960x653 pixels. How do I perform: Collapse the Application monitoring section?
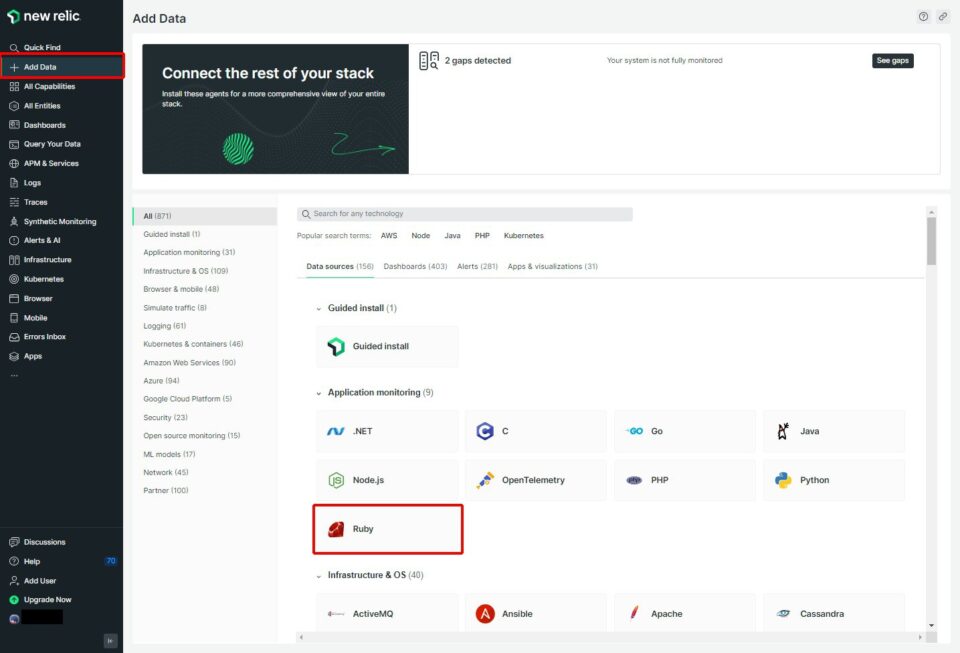(x=318, y=392)
